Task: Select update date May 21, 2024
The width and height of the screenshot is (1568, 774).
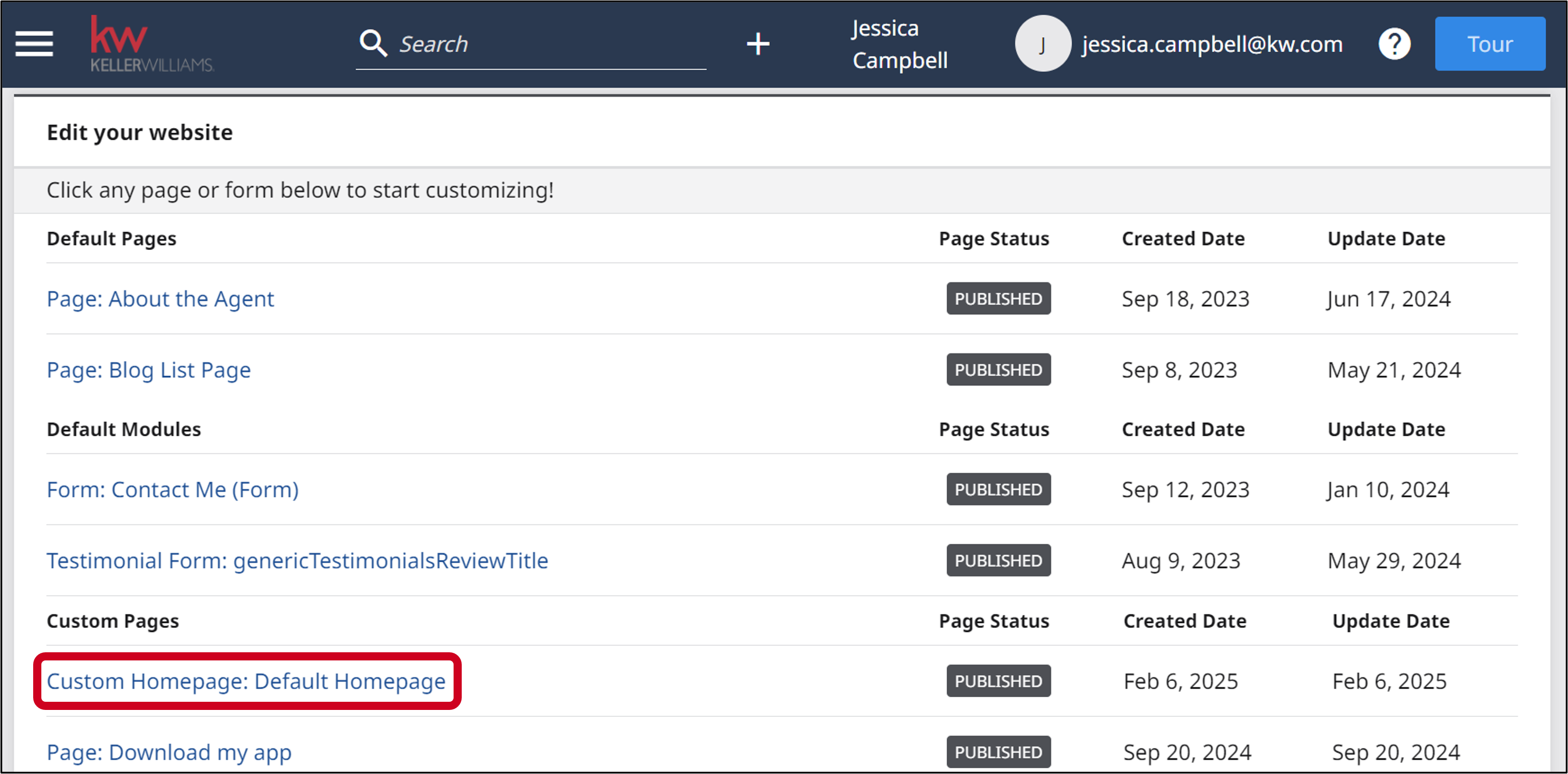Action: tap(1394, 370)
